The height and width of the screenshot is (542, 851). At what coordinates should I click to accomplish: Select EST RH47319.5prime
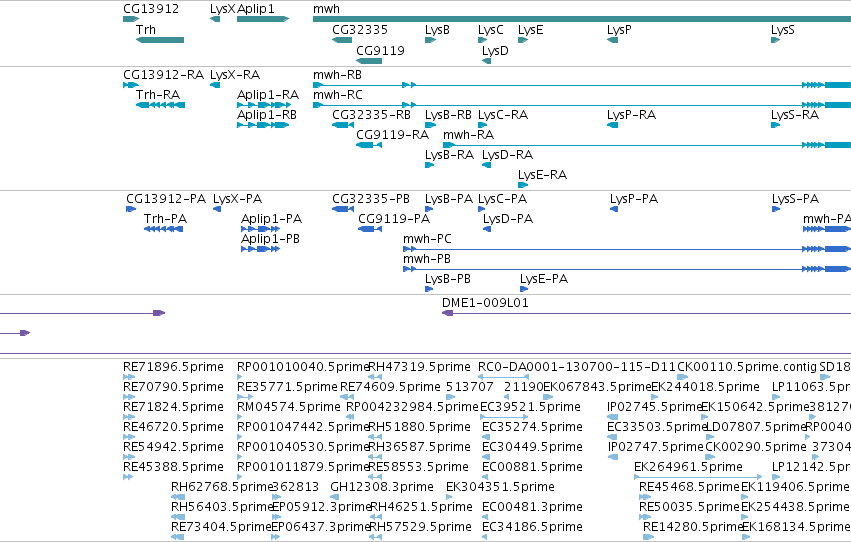[x=374, y=377]
